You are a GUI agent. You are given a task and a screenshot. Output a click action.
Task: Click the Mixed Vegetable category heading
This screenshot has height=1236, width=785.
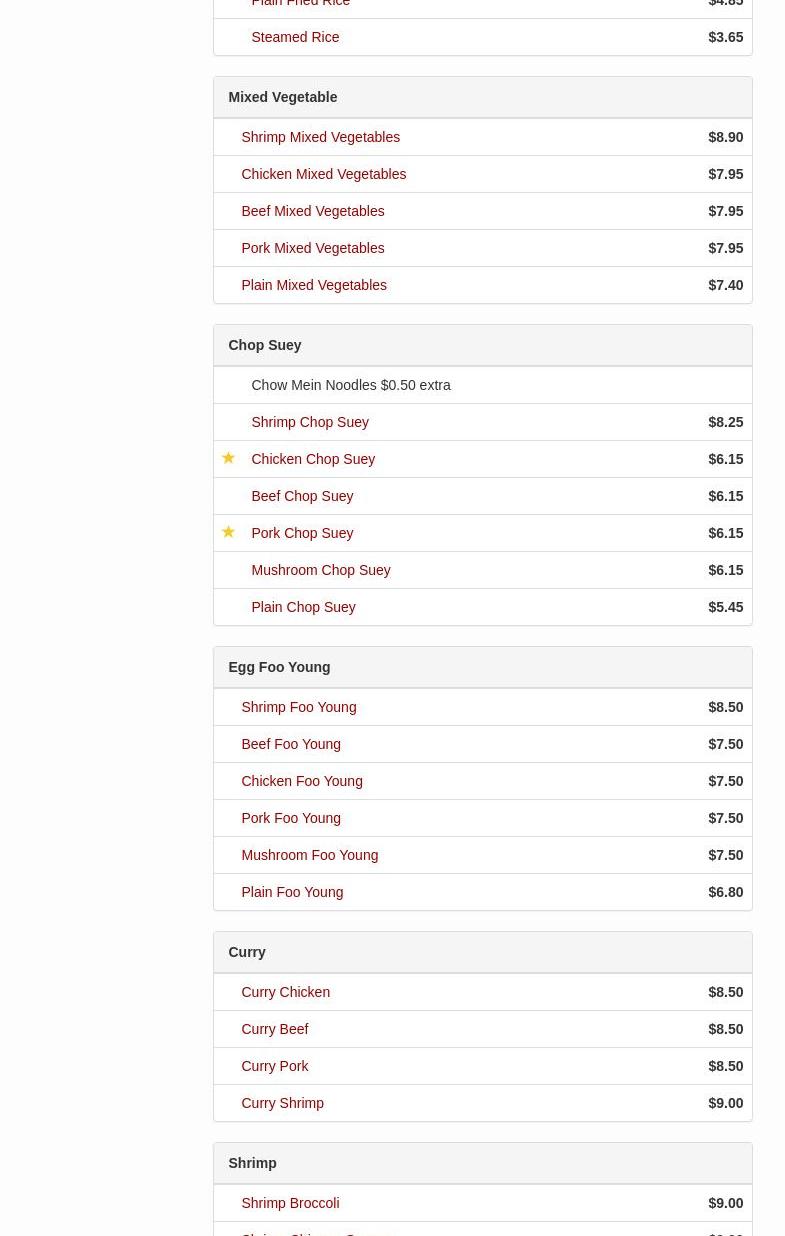tap(282, 97)
